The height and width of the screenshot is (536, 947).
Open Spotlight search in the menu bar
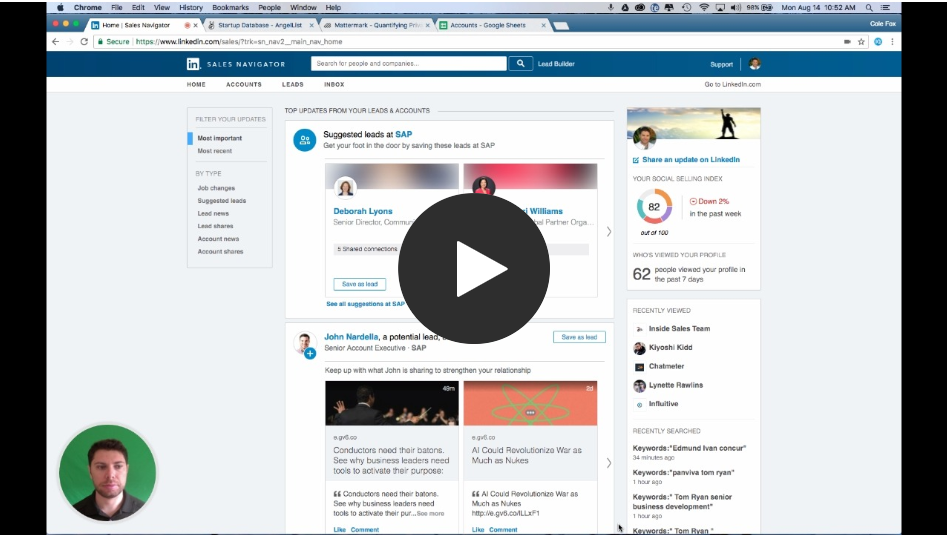[x=869, y=8]
